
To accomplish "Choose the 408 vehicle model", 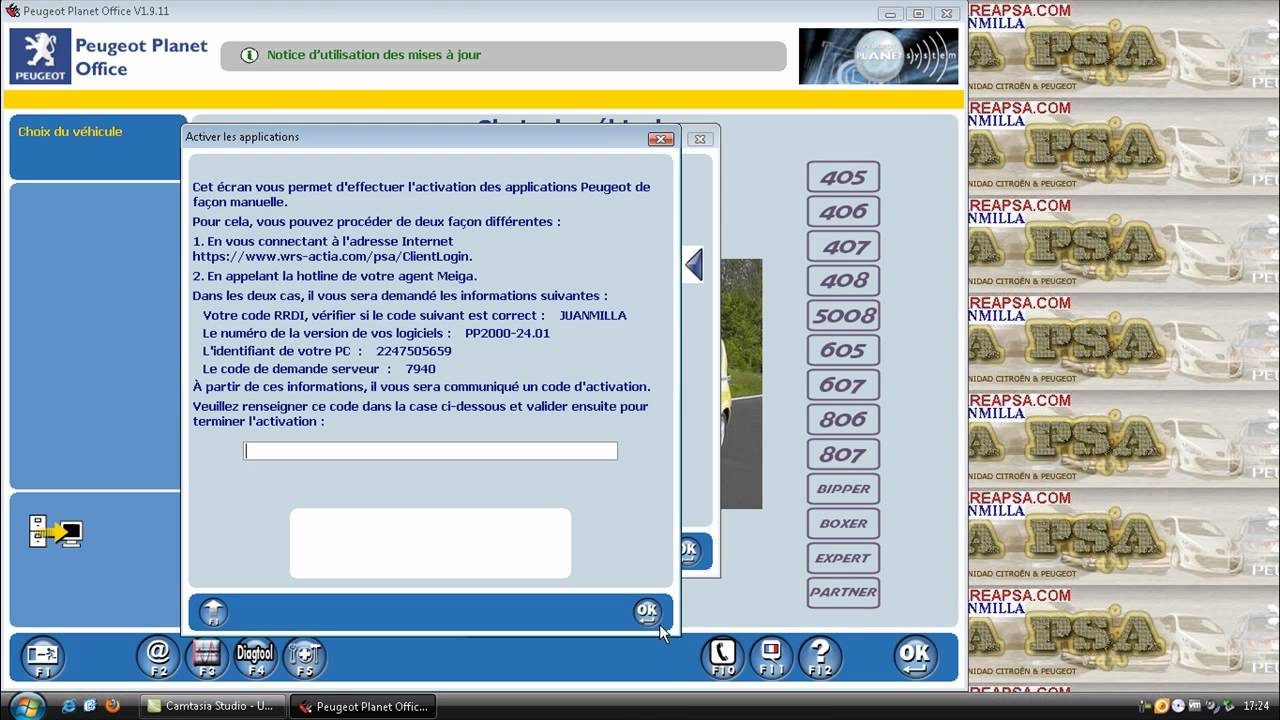I will 843,281.
